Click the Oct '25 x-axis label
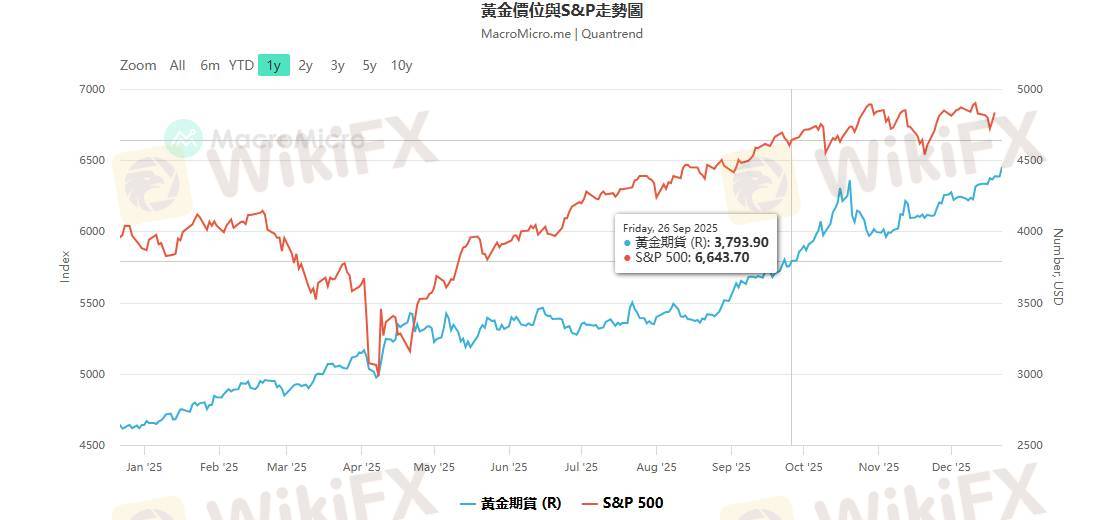Screen dimensions: 1093x520 (803, 466)
